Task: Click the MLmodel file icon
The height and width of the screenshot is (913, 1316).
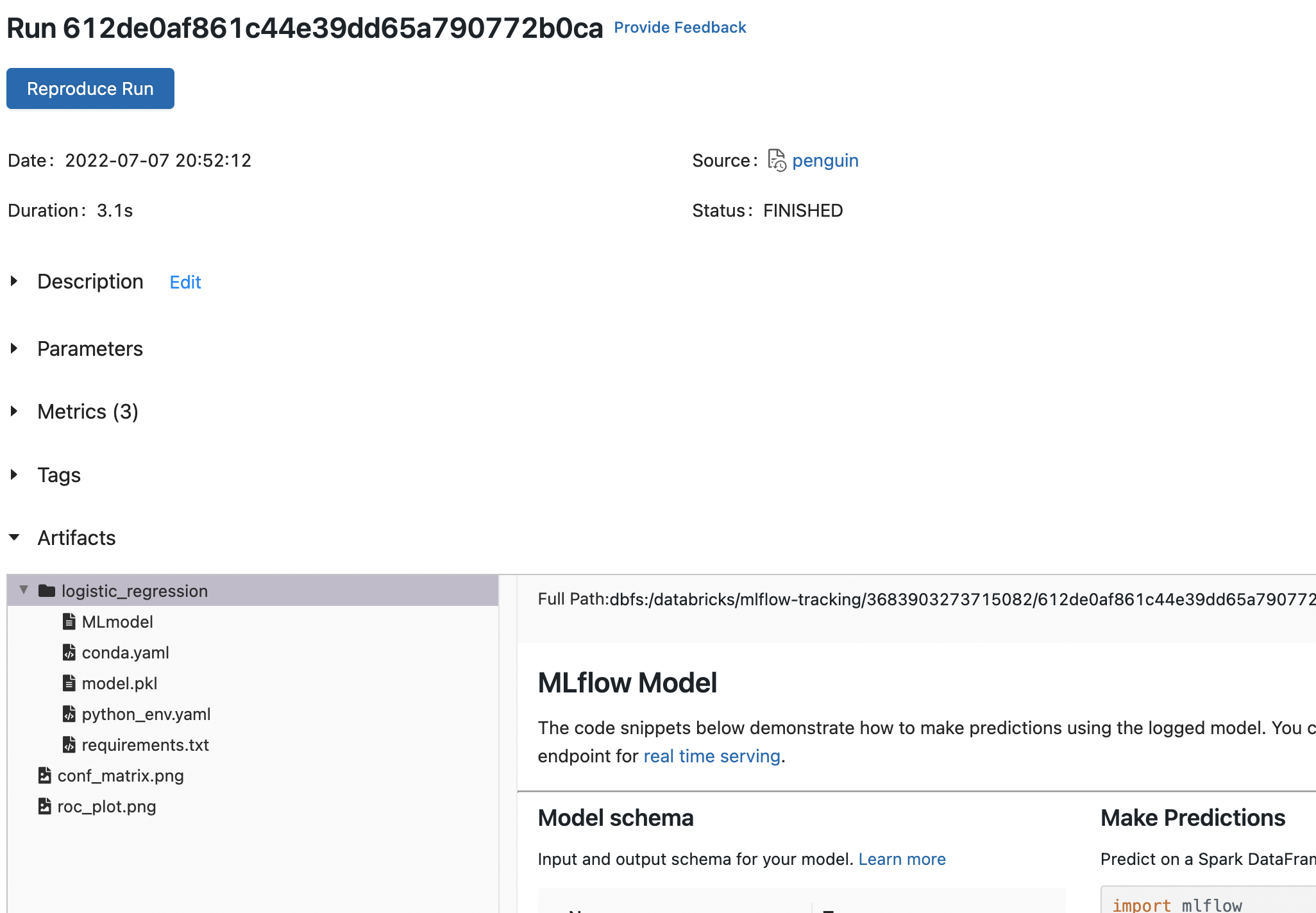Action: point(69,621)
